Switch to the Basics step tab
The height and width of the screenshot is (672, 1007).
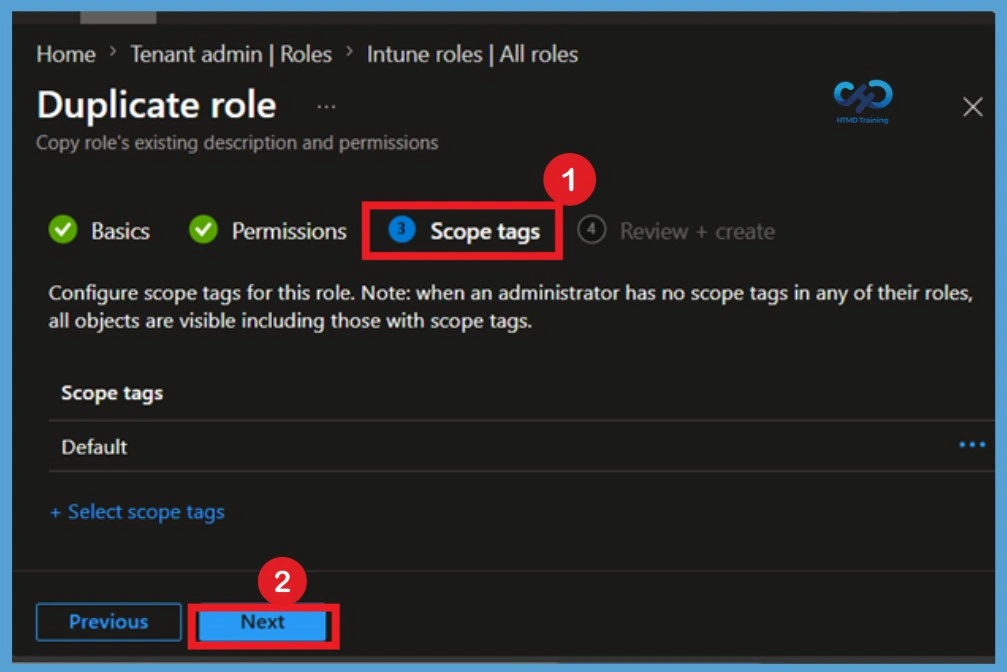coord(100,231)
